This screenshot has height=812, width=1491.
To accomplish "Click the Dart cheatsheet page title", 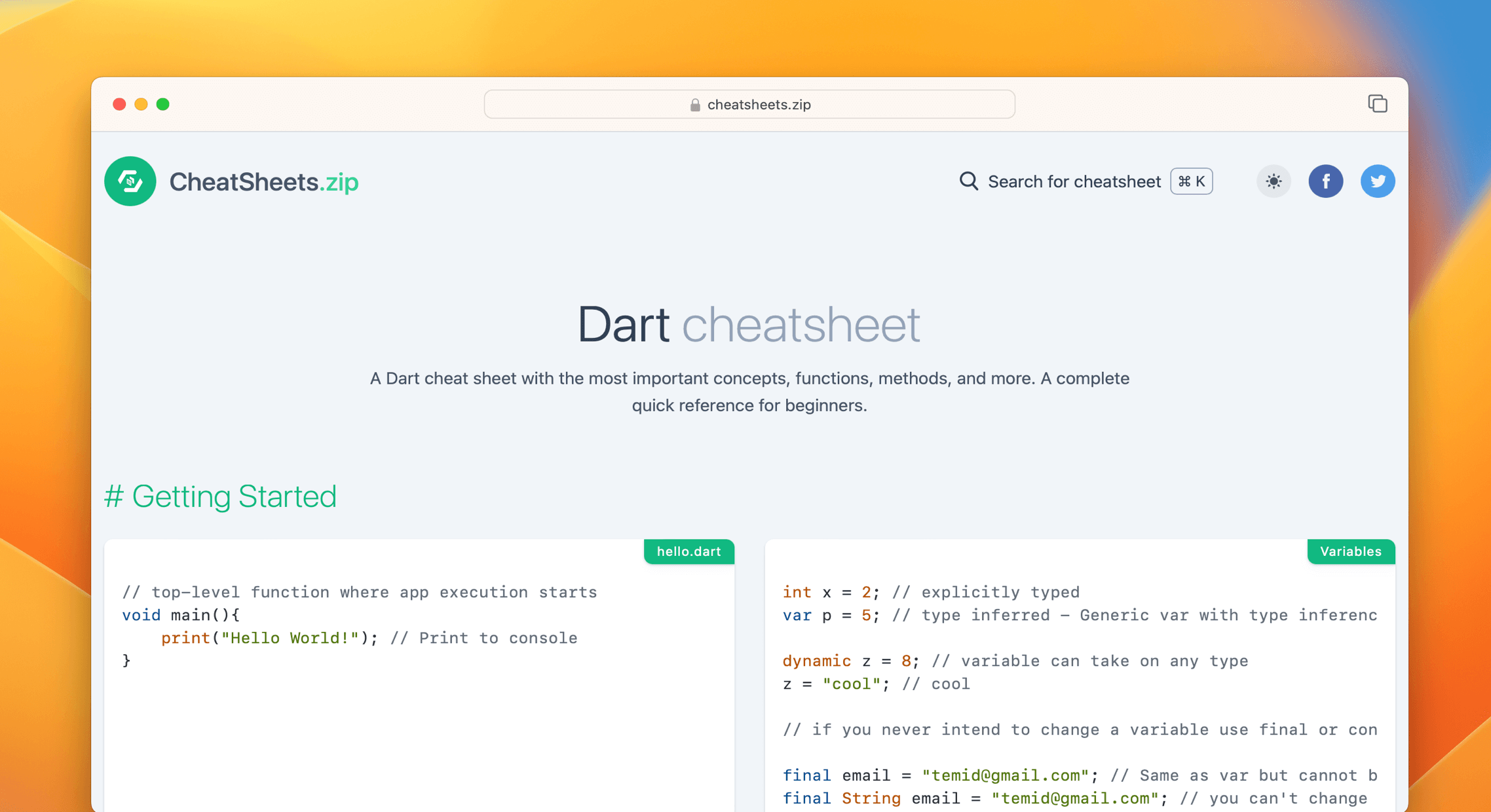I will pyautogui.click(x=748, y=323).
